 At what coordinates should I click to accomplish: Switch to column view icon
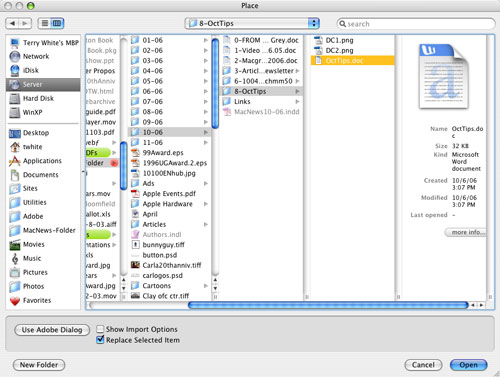[57, 23]
